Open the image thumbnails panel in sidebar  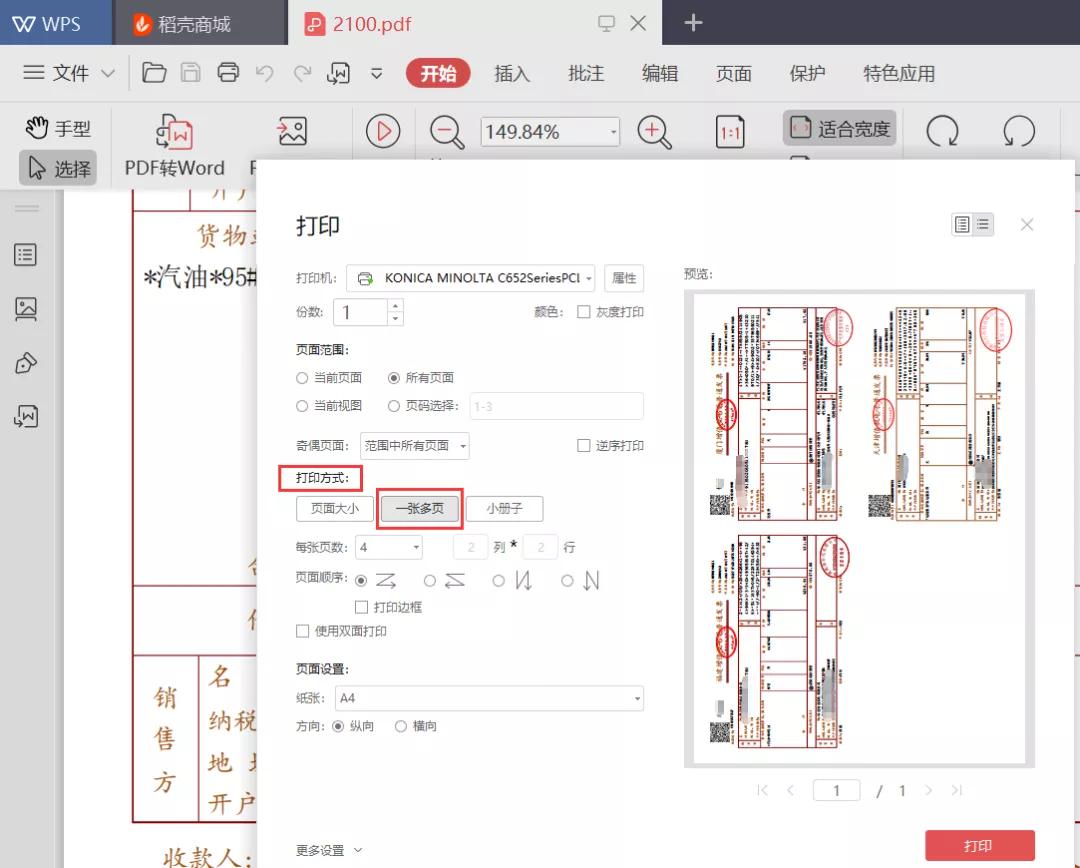(x=27, y=309)
